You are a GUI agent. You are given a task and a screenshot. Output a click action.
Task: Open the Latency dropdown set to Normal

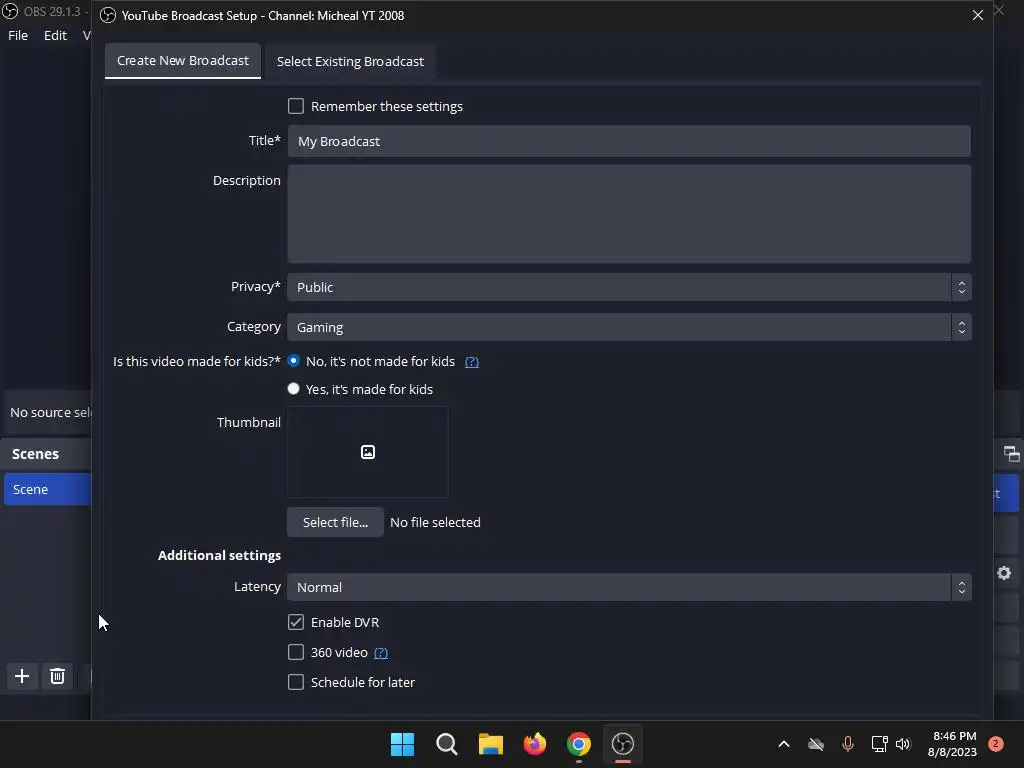coord(629,587)
